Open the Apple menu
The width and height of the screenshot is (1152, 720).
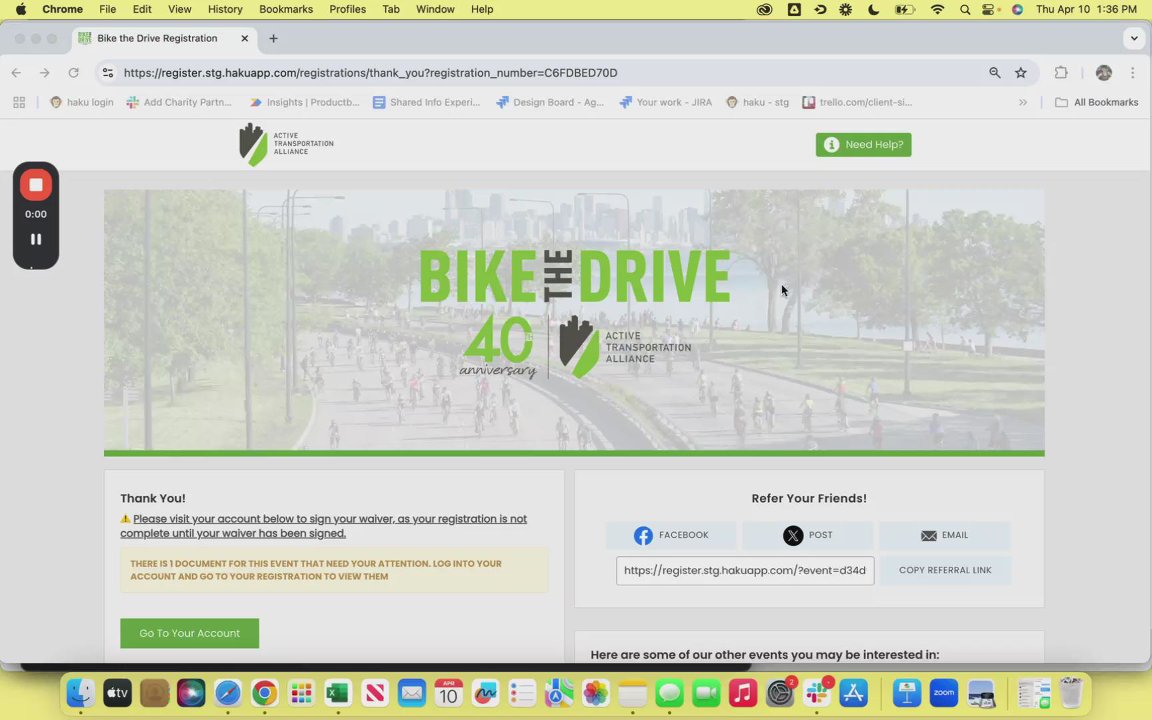21,10
